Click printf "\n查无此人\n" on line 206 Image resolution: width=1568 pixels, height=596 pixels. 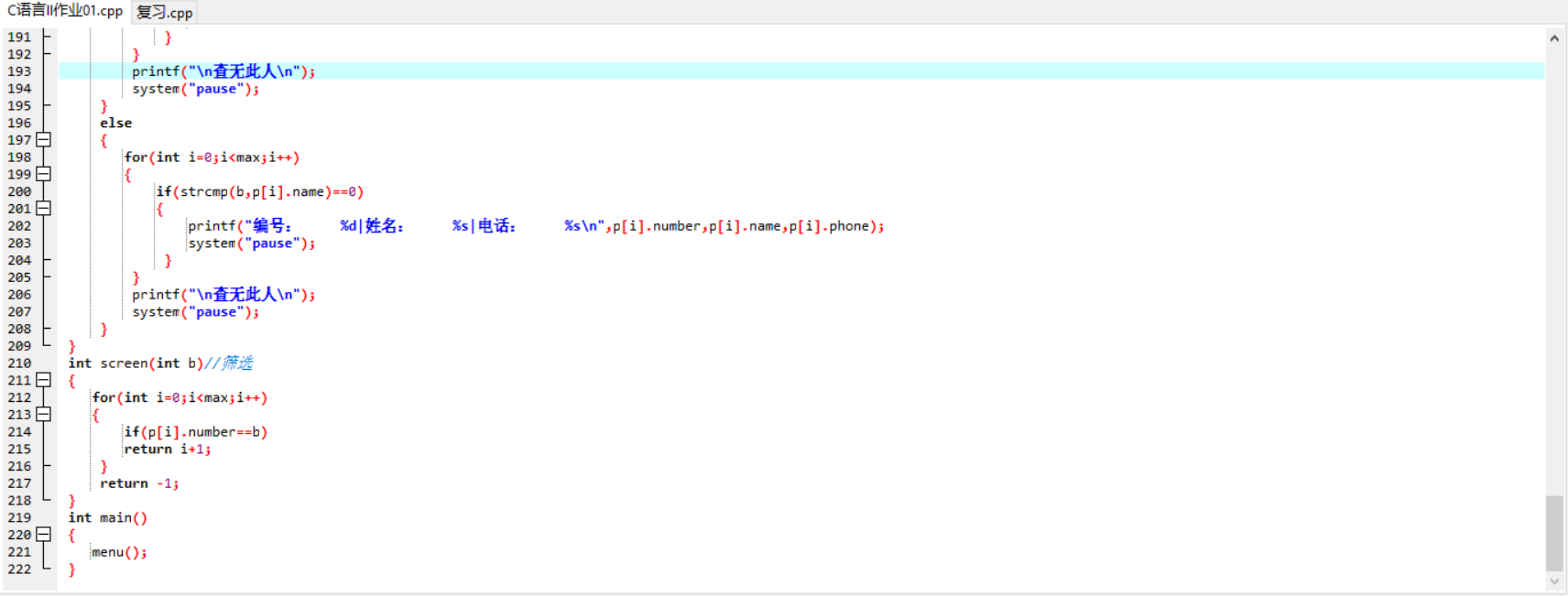pos(223,295)
